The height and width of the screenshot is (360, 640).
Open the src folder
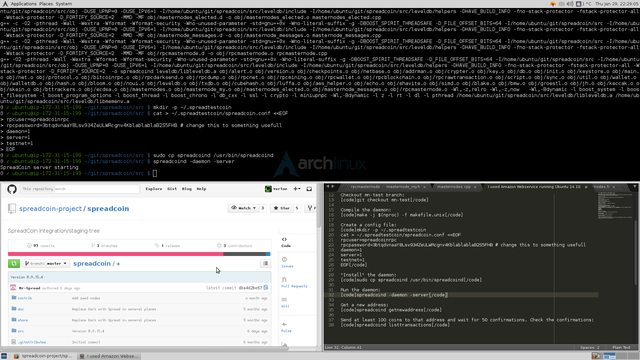pyautogui.click(x=21, y=331)
